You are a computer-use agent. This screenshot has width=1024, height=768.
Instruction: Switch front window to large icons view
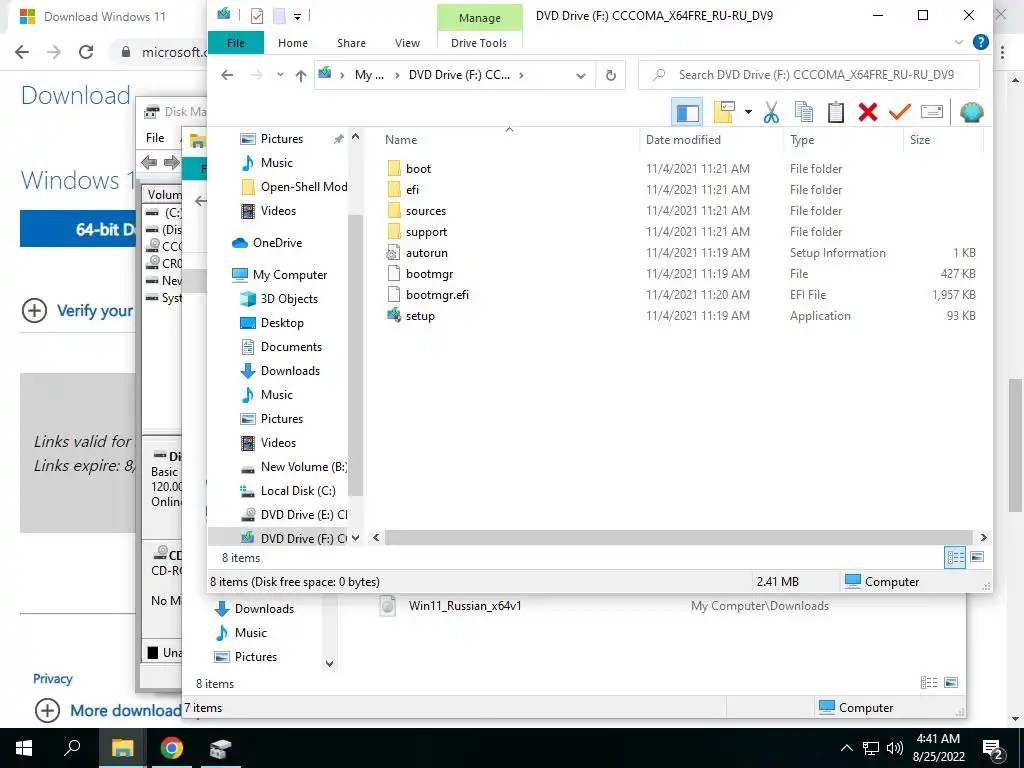coord(977,557)
